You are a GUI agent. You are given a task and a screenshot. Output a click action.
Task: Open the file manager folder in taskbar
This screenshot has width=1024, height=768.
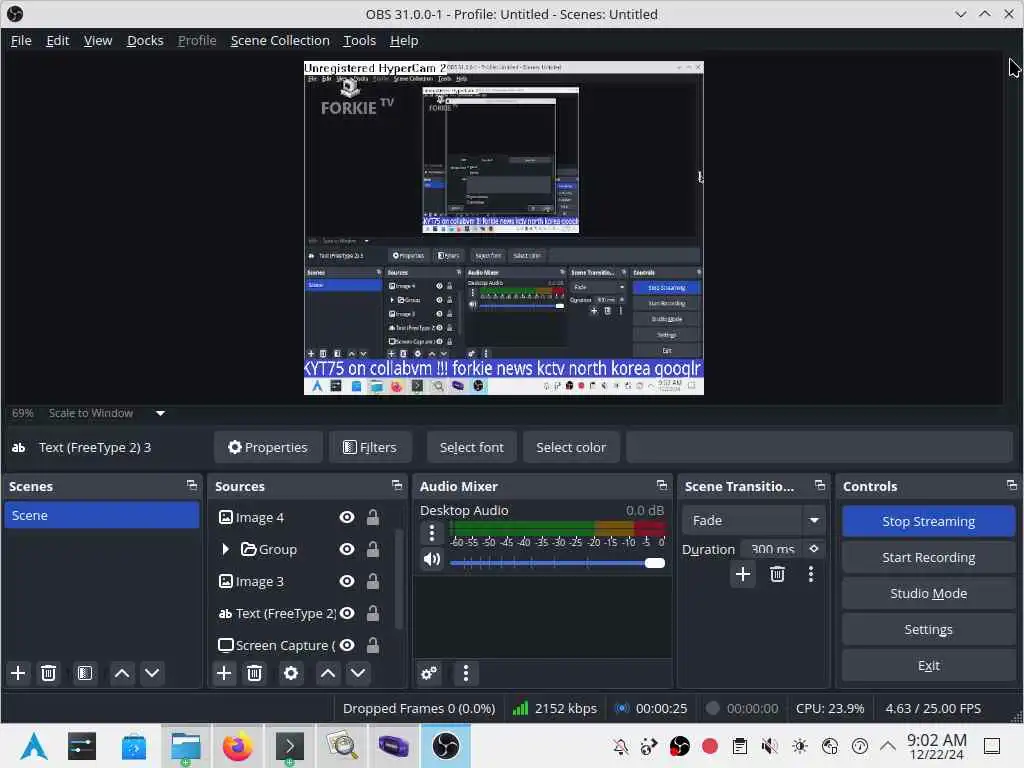185,746
